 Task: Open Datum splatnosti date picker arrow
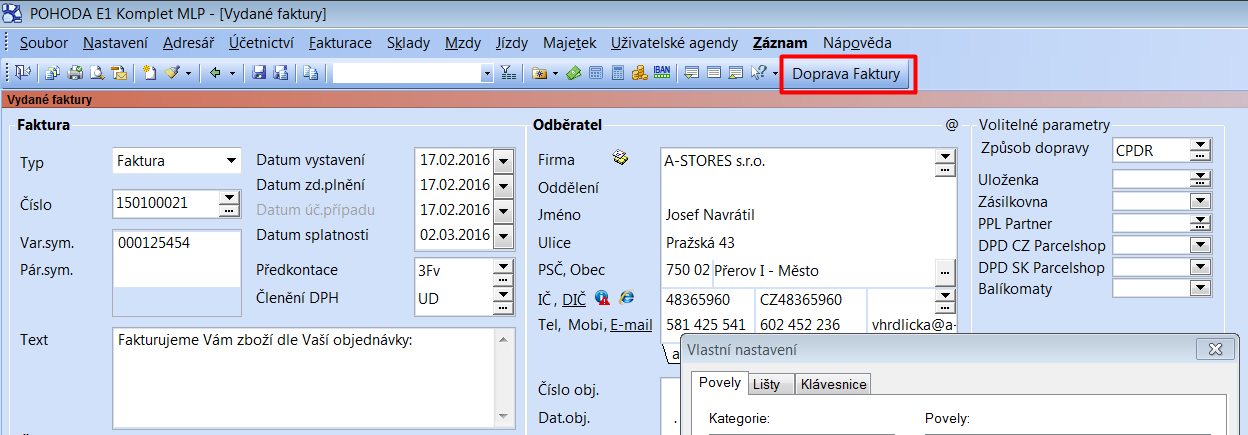(x=502, y=235)
